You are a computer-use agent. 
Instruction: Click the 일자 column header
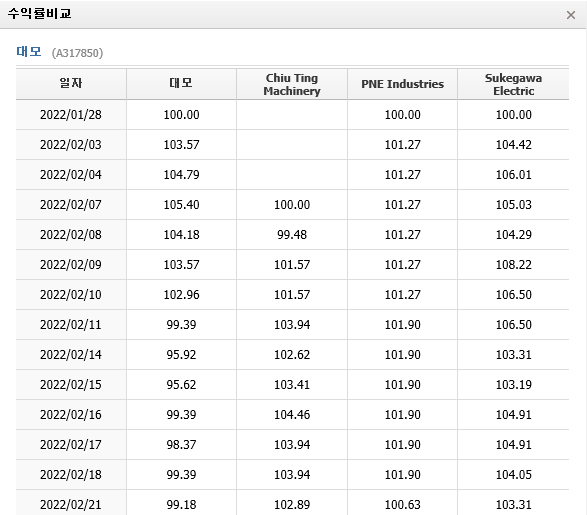[x=71, y=83]
